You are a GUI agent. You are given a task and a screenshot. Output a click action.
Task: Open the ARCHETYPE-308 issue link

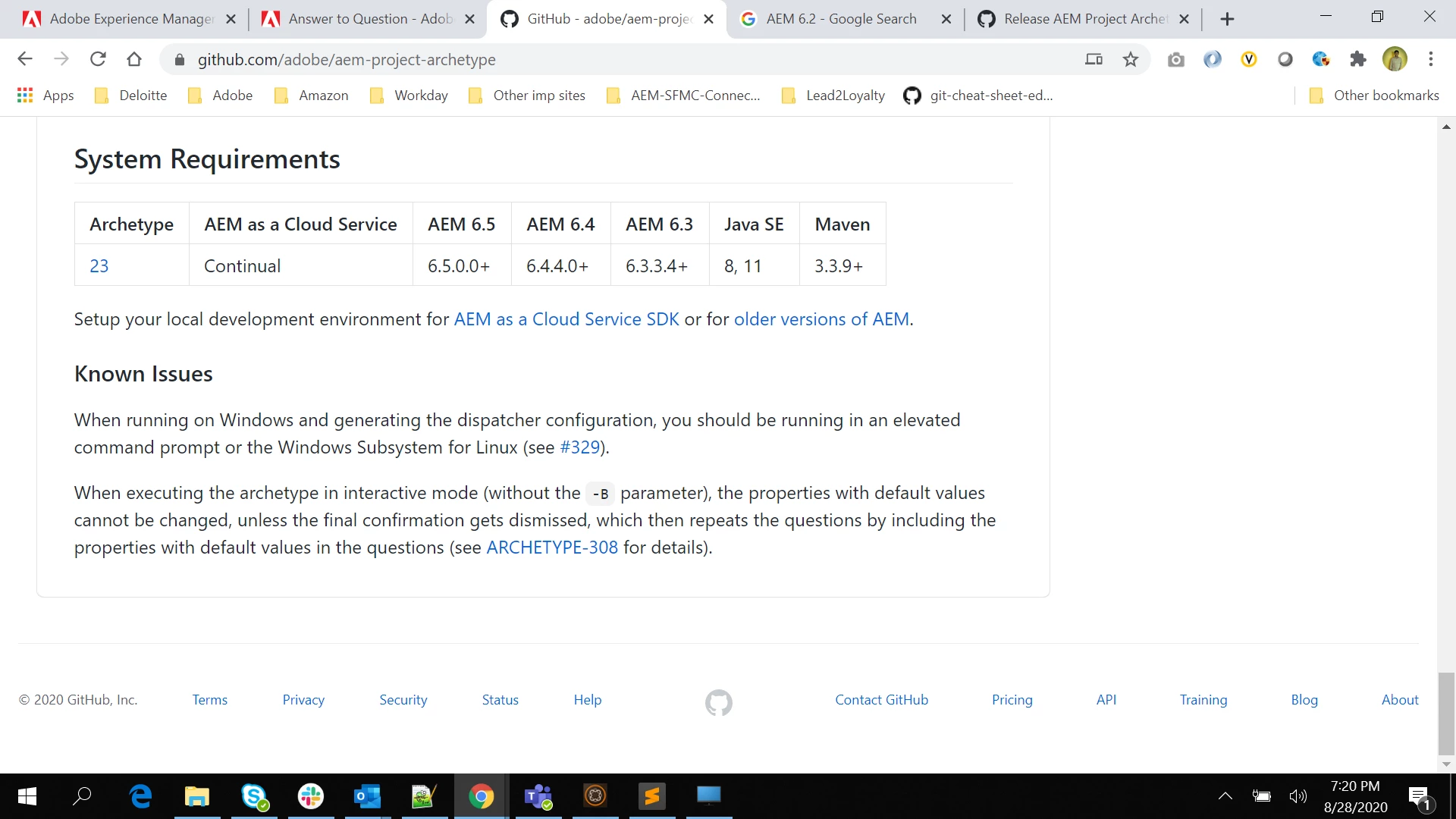pos(551,548)
